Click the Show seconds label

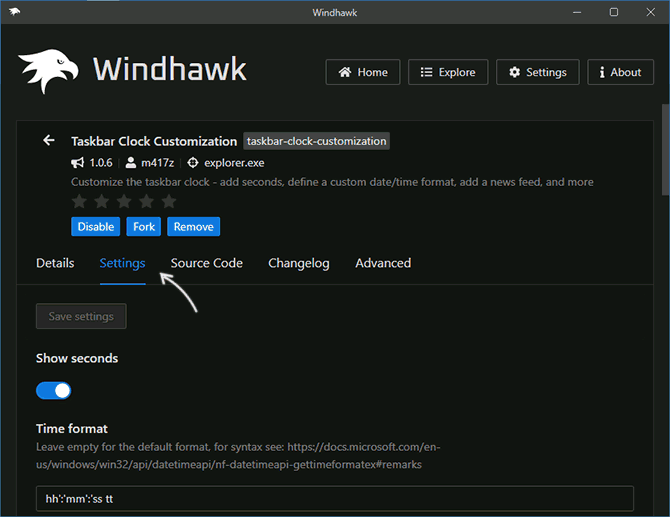(x=77, y=358)
